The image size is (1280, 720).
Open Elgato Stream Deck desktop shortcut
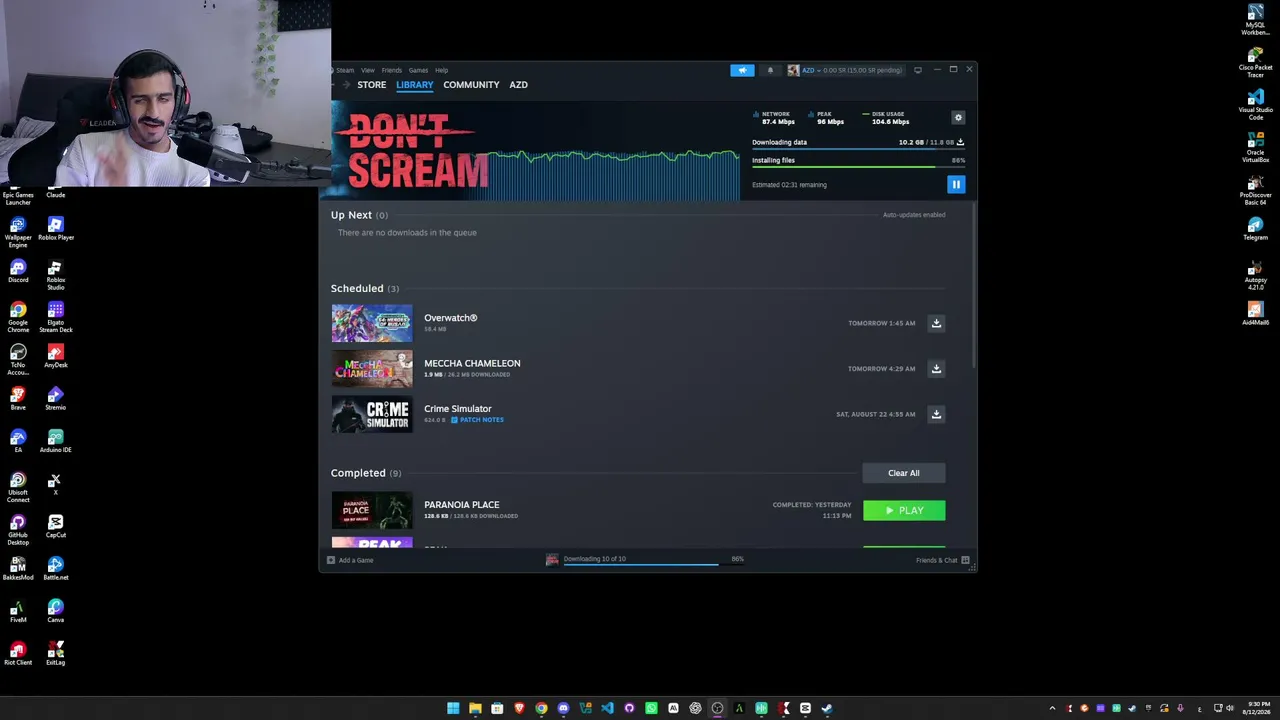click(x=55, y=314)
